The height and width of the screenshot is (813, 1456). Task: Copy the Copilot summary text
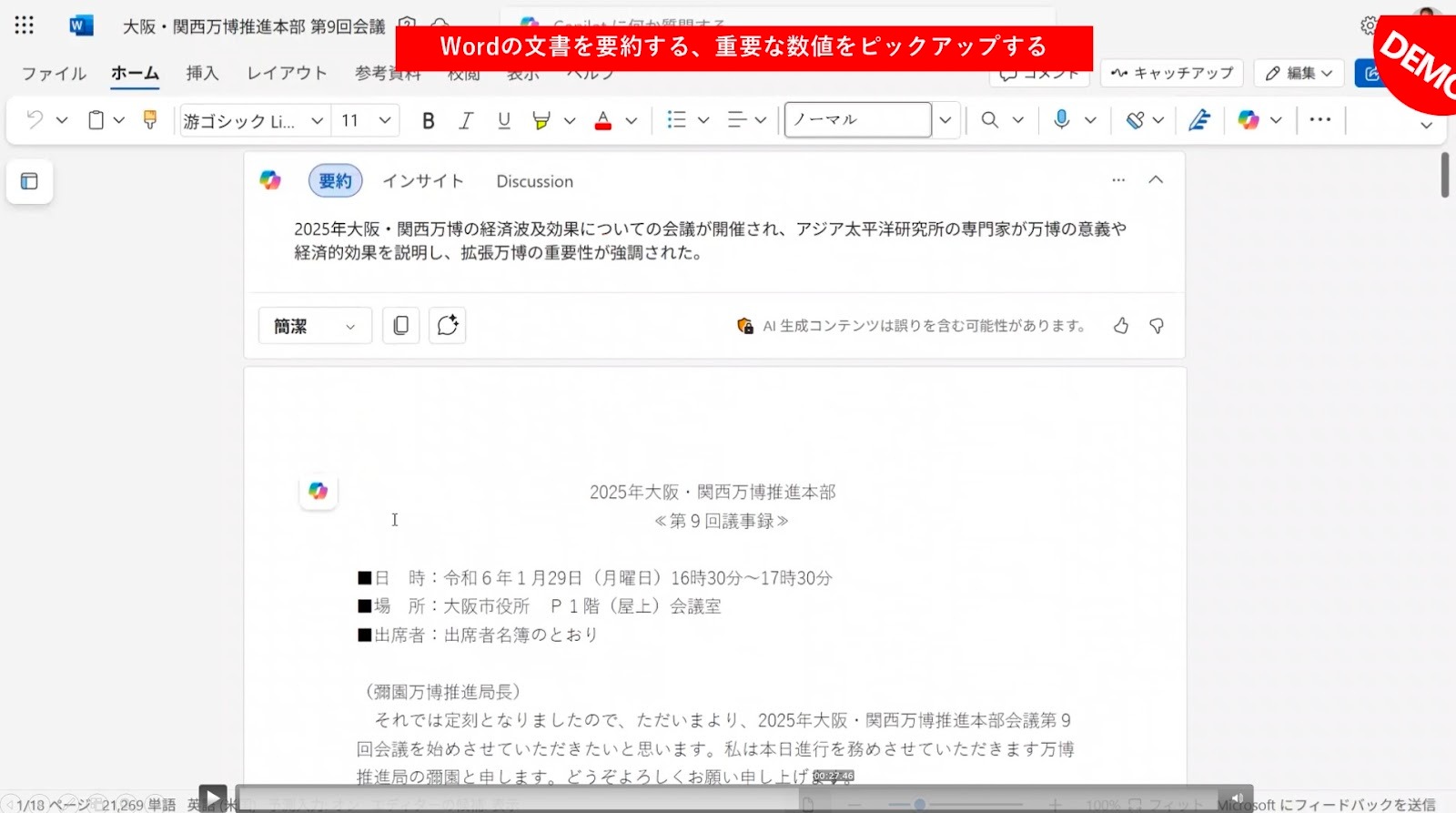[x=400, y=326]
